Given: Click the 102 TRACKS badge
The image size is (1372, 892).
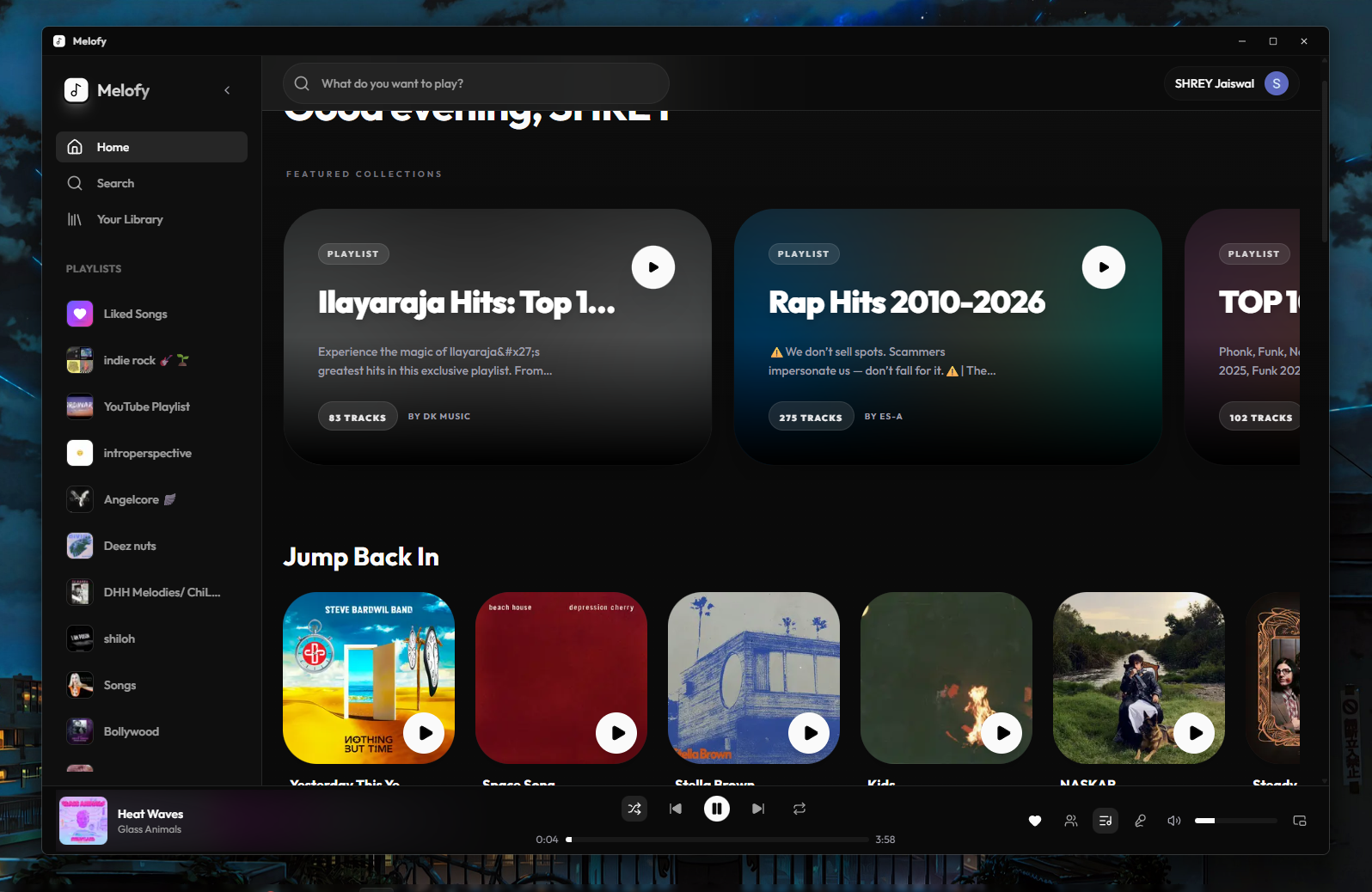Looking at the screenshot, I should [1259, 417].
